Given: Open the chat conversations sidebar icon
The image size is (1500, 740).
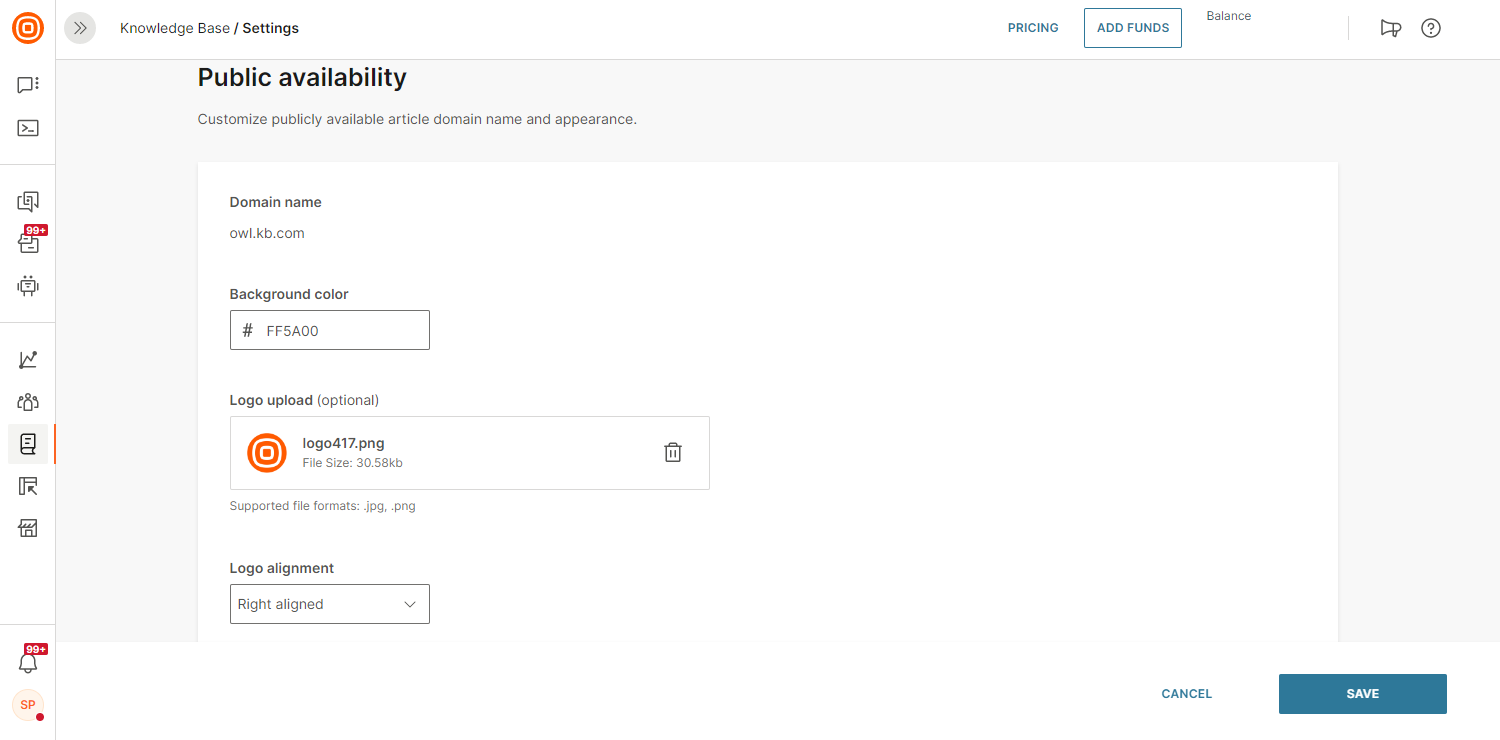Looking at the screenshot, I should tap(28, 85).
